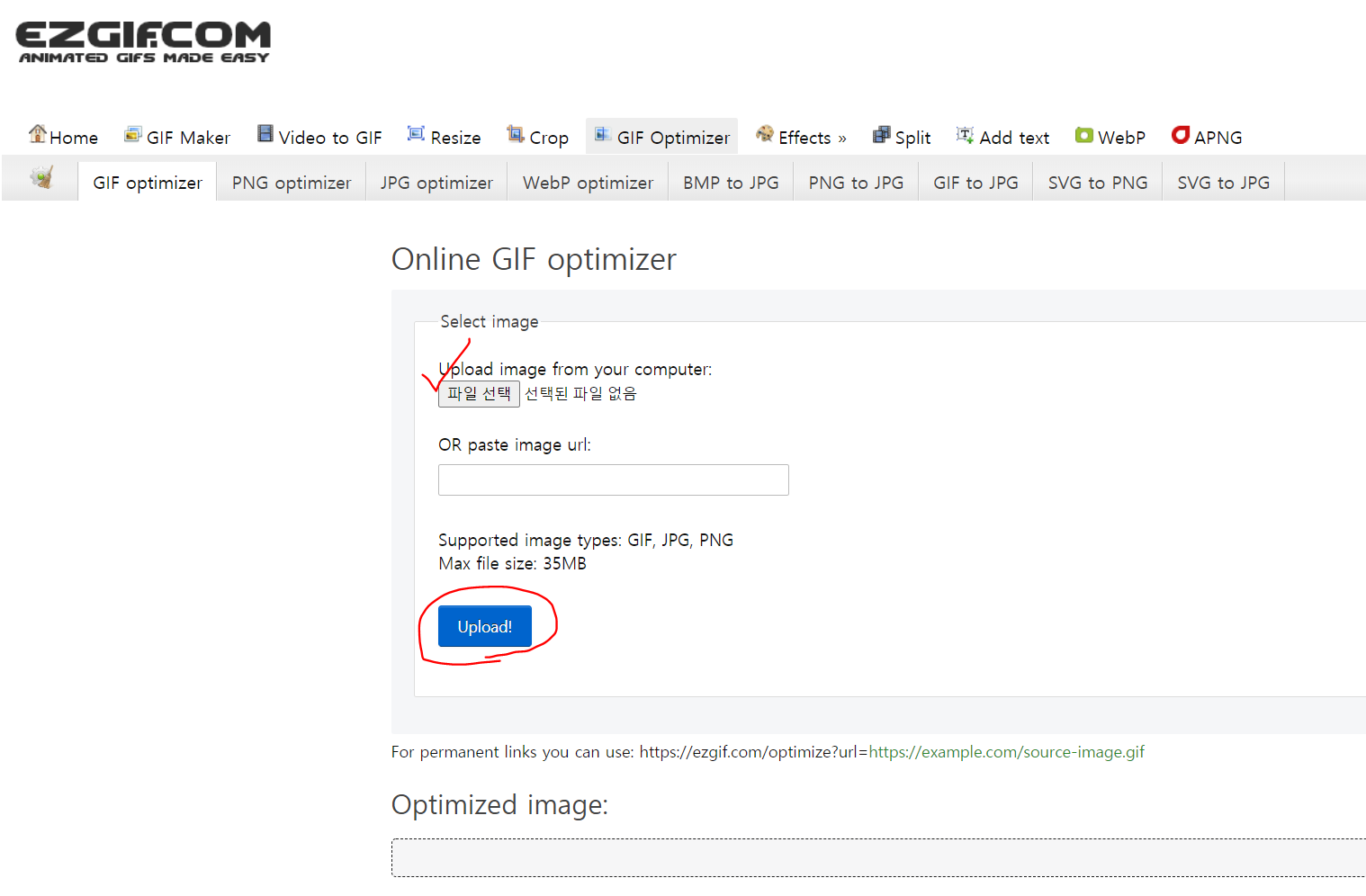Switch to GIF optimizer tab
The width and height of the screenshot is (1366, 896).
click(148, 182)
